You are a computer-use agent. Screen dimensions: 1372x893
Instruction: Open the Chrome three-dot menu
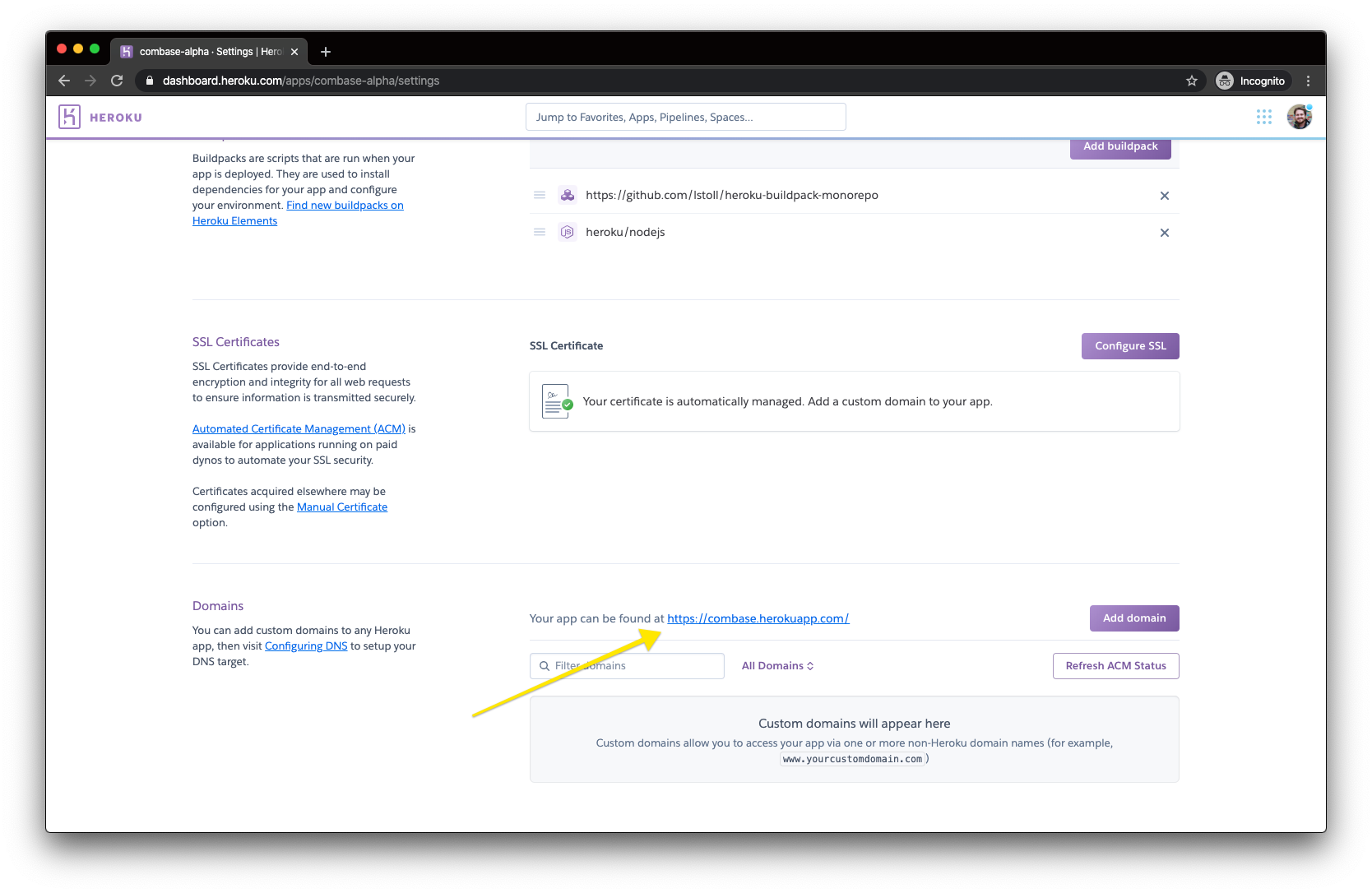[x=1308, y=81]
